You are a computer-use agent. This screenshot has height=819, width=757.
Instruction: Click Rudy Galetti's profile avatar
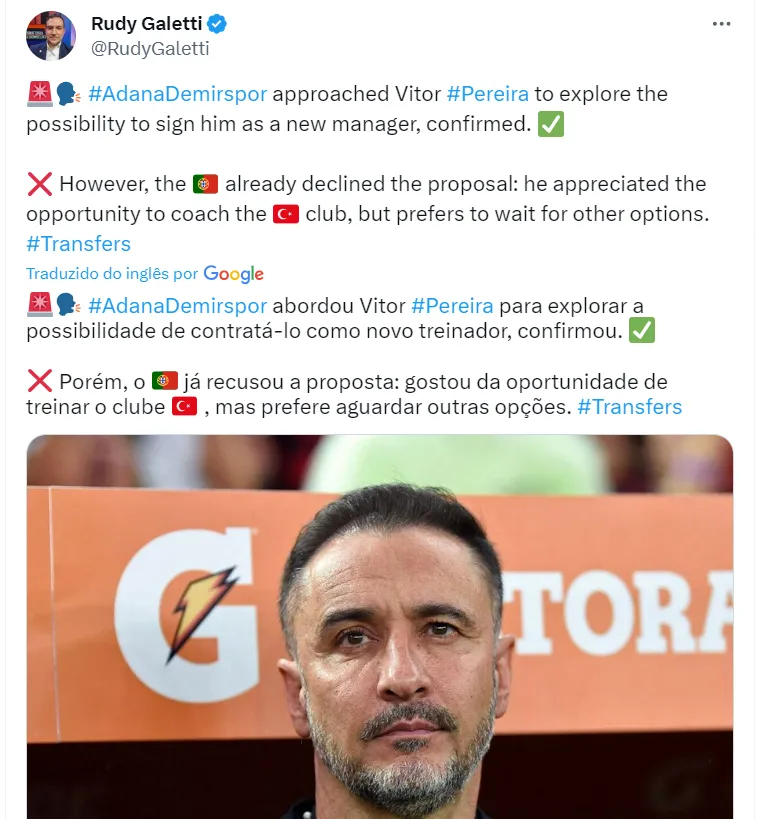(51, 36)
